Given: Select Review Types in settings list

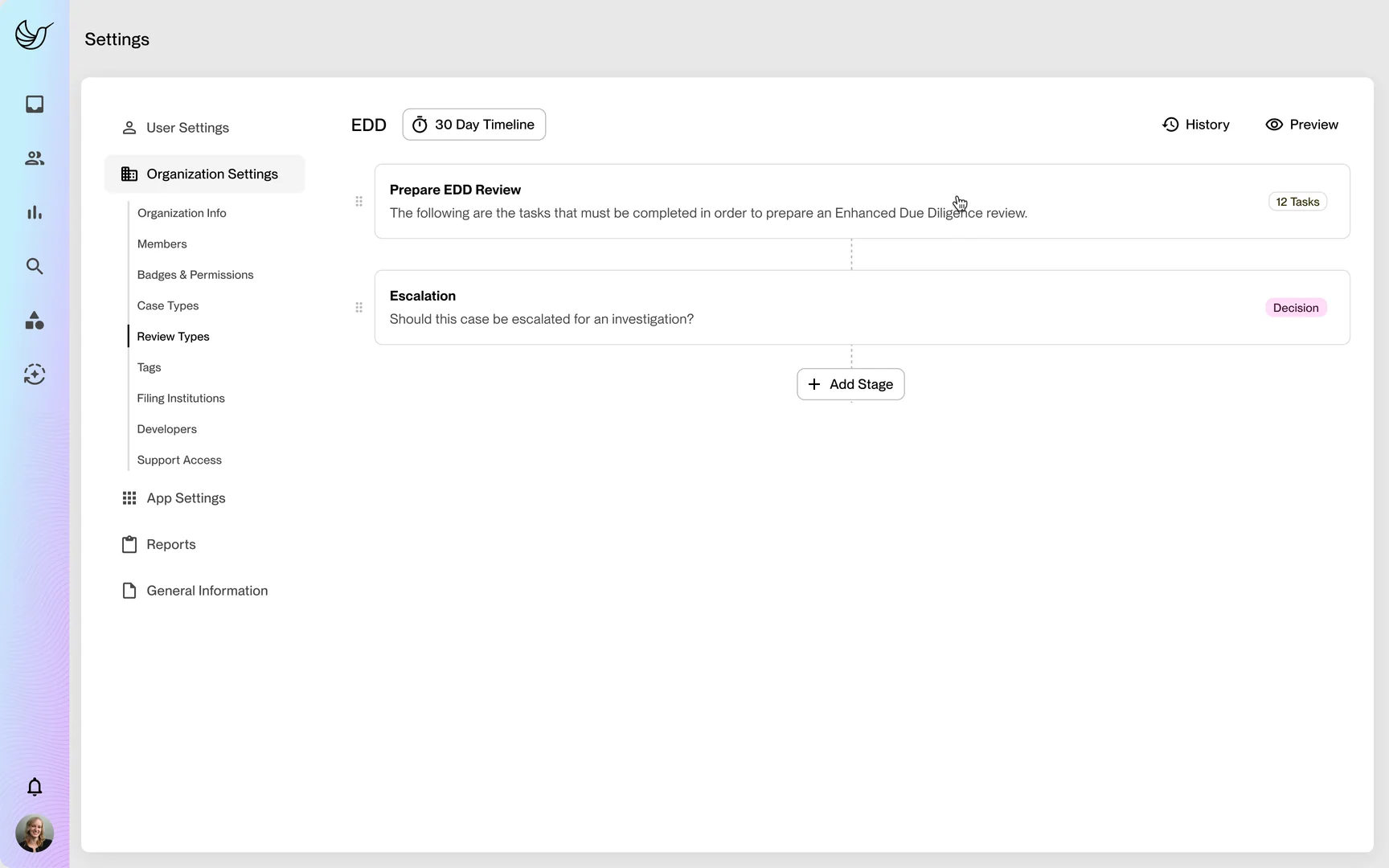Looking at the screenshot, I should pyautogui.click(x=173, y=337).
